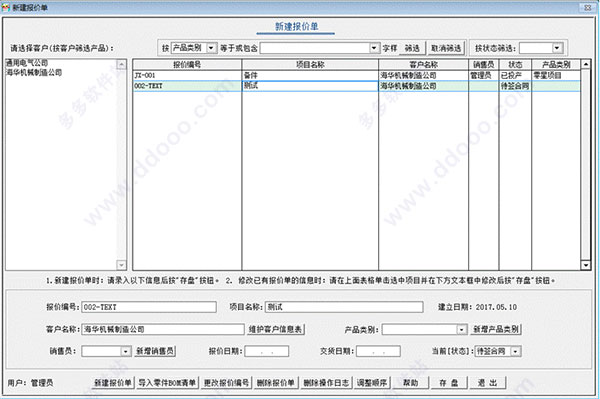
Task: Click the 产品类别 column header
Action: coord(556,65)
